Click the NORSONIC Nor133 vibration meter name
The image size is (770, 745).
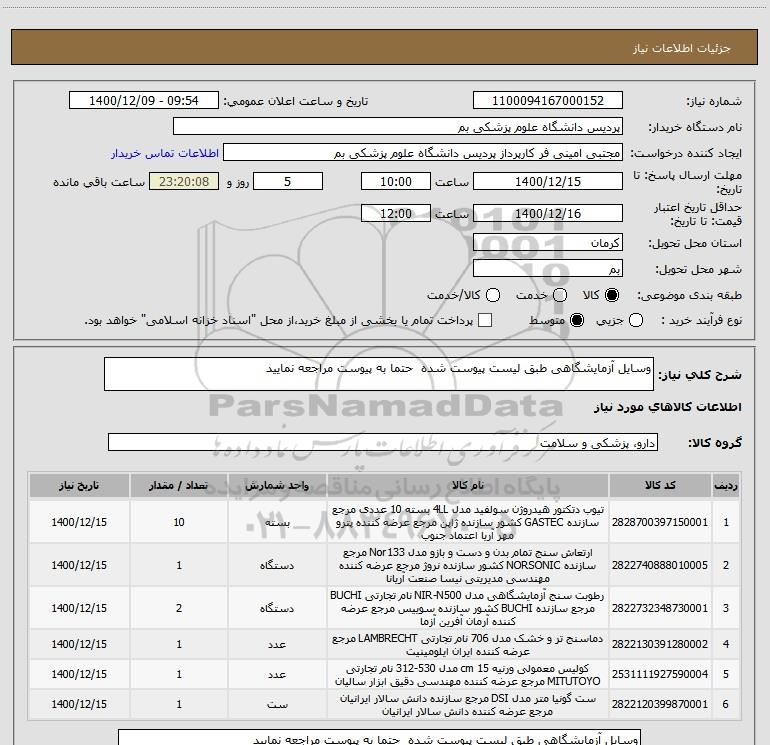(x=468, y=565)
